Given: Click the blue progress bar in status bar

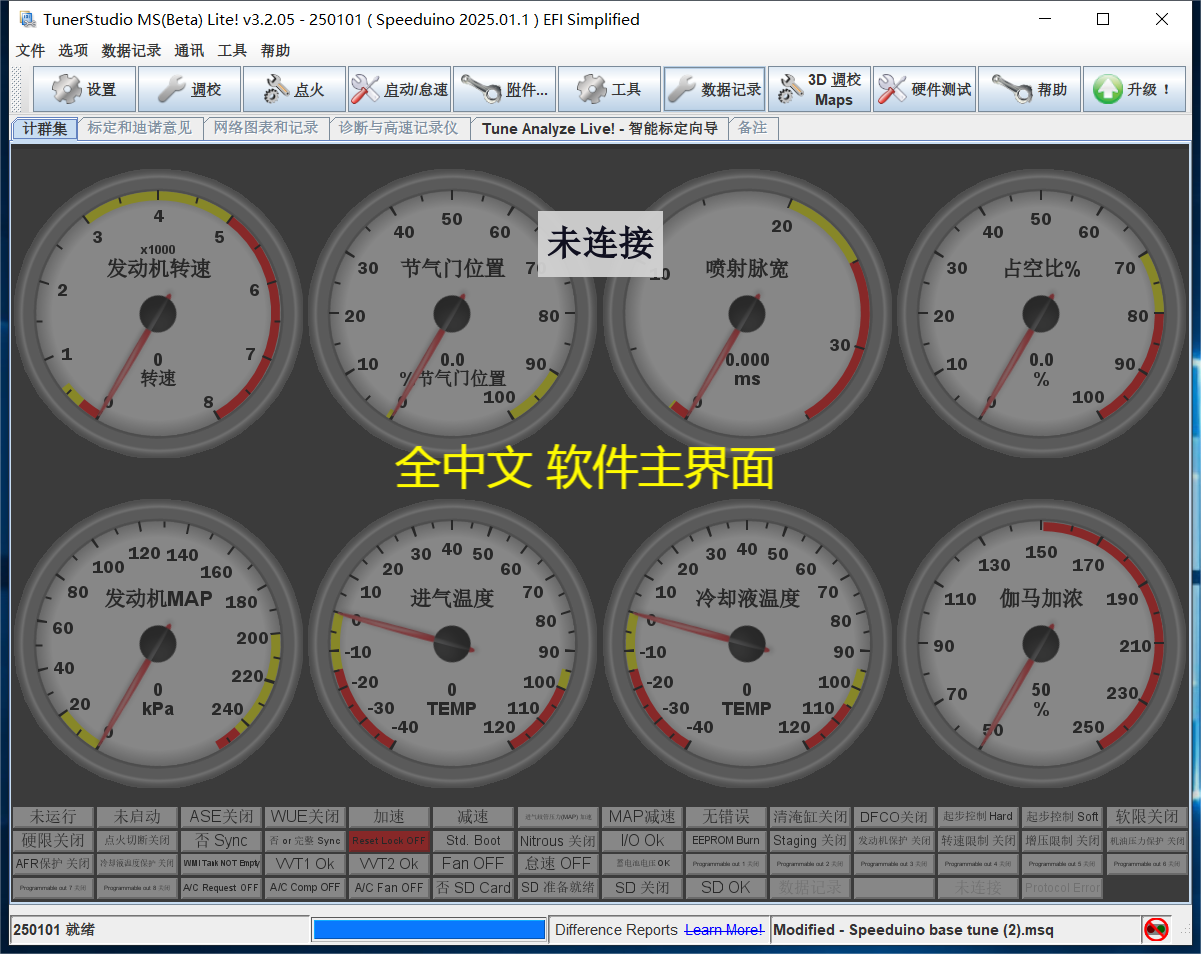Looking at the screenshot, I should [x=429, y=930].
